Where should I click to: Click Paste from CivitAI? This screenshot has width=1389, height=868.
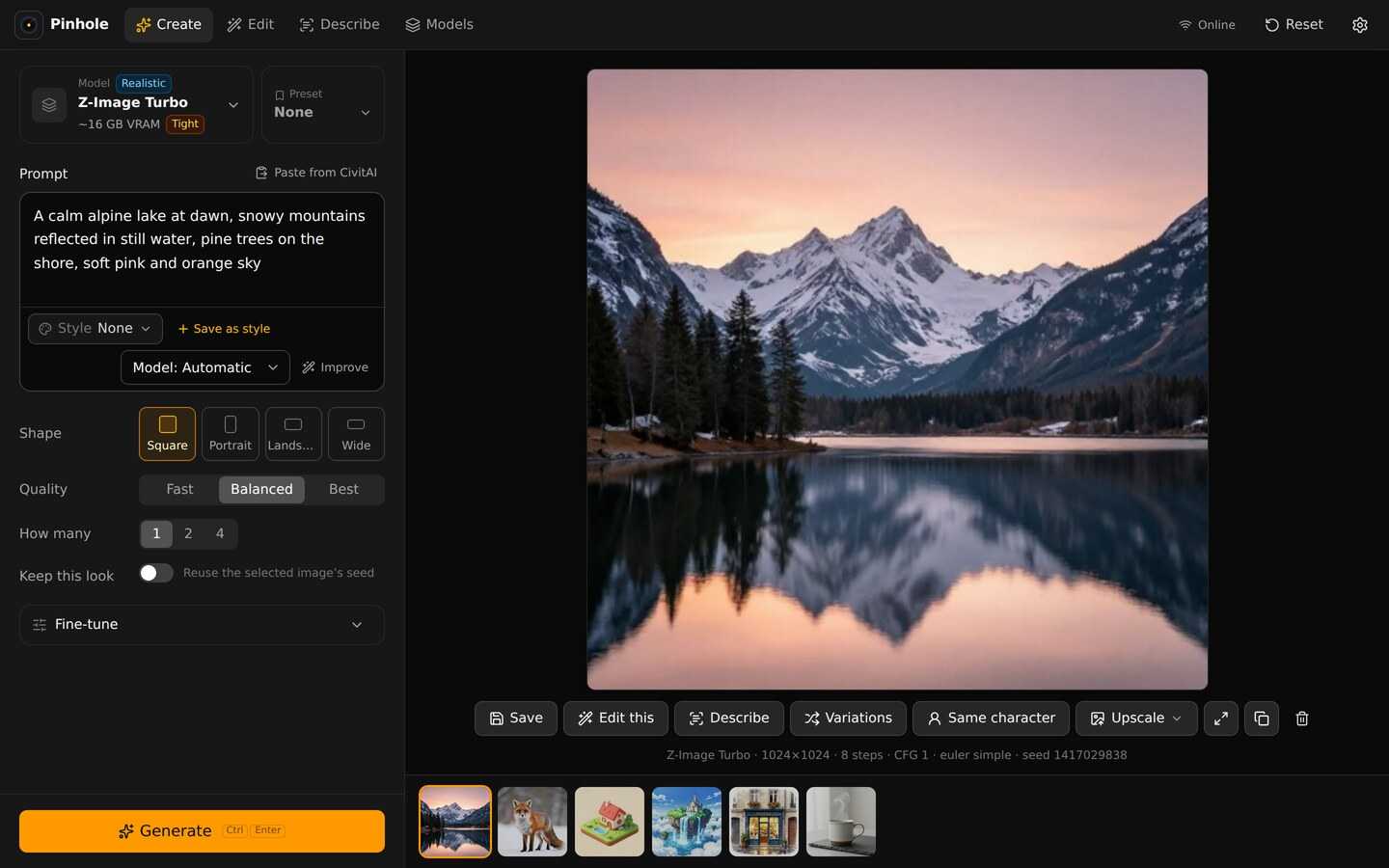[315, 173]
